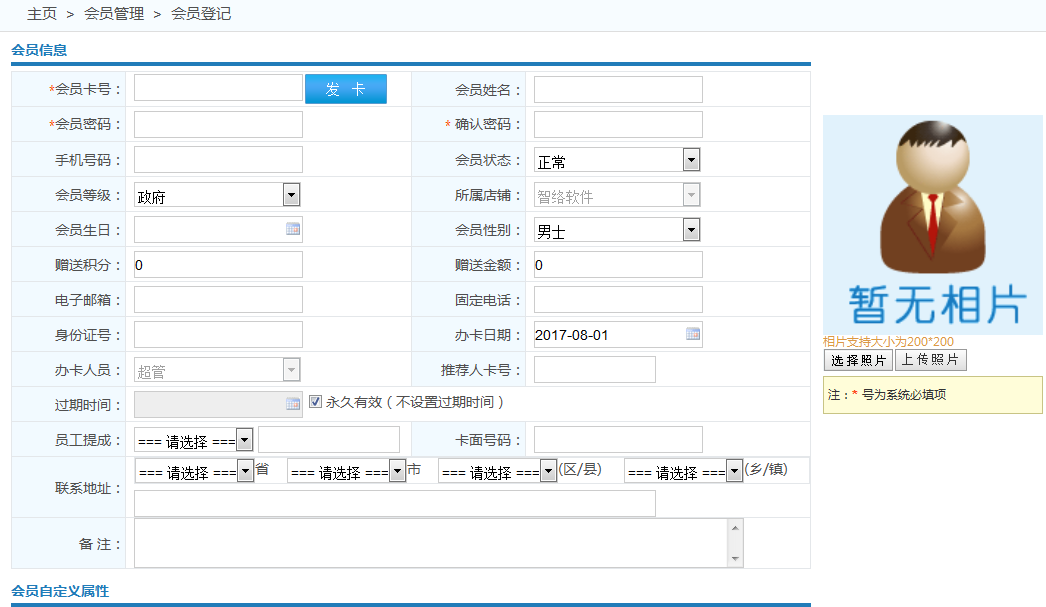Click the blue 发卡 button
The image size is (1046, 607).
tap(345, 89)
